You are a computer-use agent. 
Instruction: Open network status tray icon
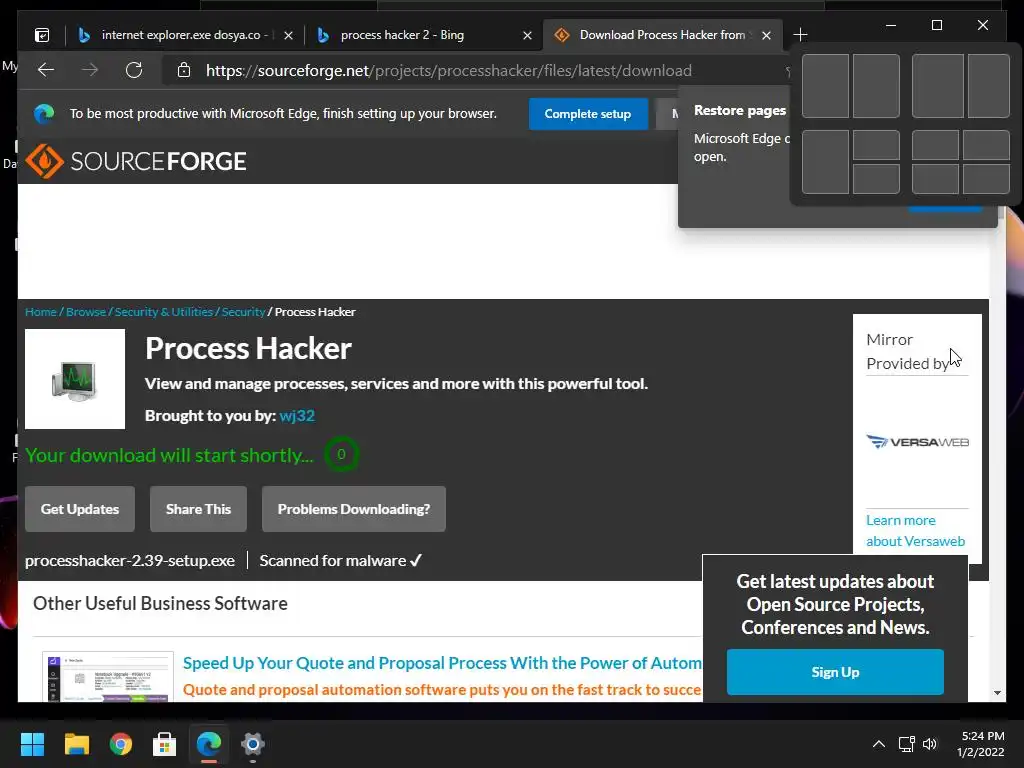pyautogui.click(x=906, y=744)
